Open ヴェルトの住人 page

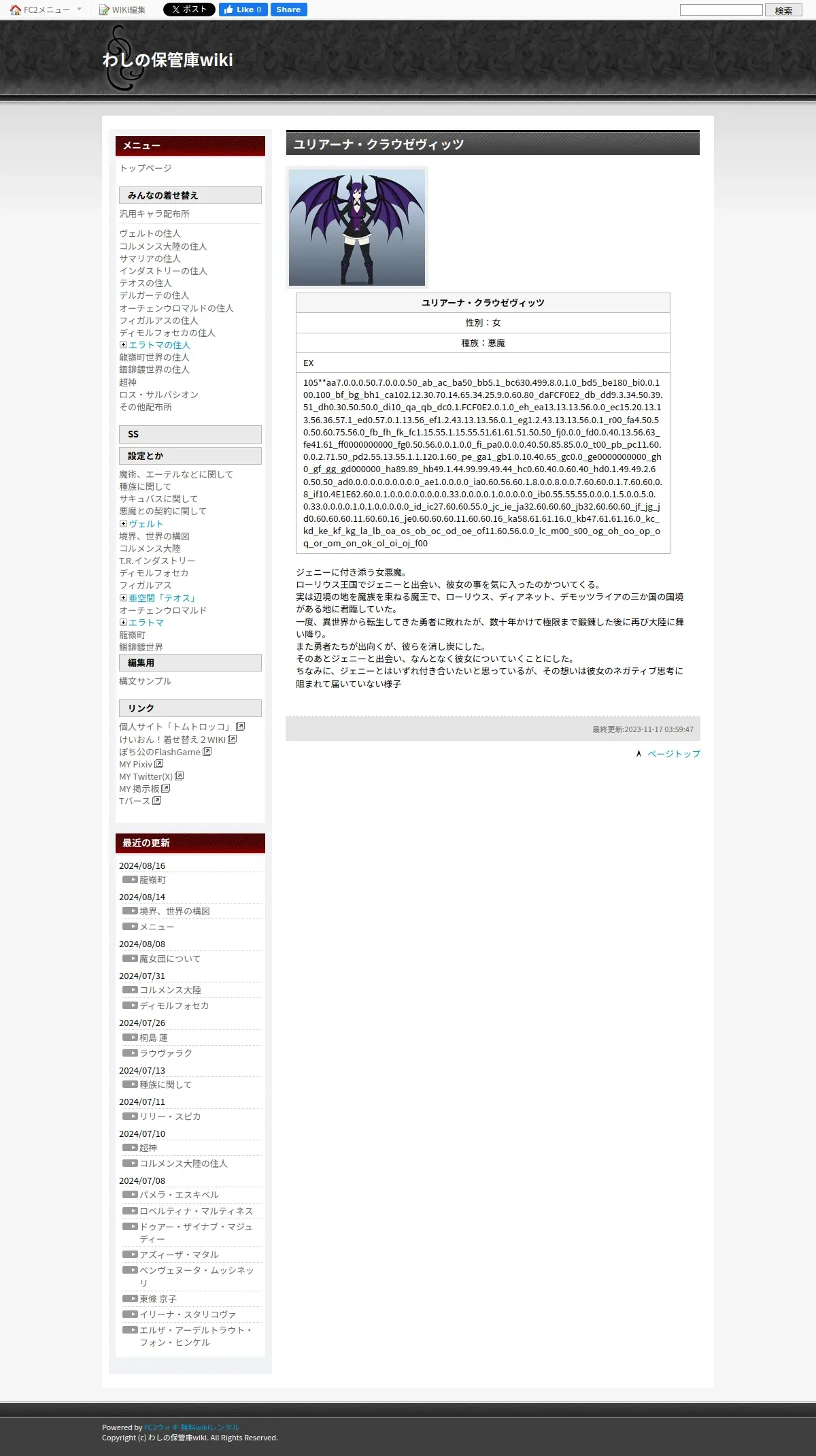click(x=150, y=233)
